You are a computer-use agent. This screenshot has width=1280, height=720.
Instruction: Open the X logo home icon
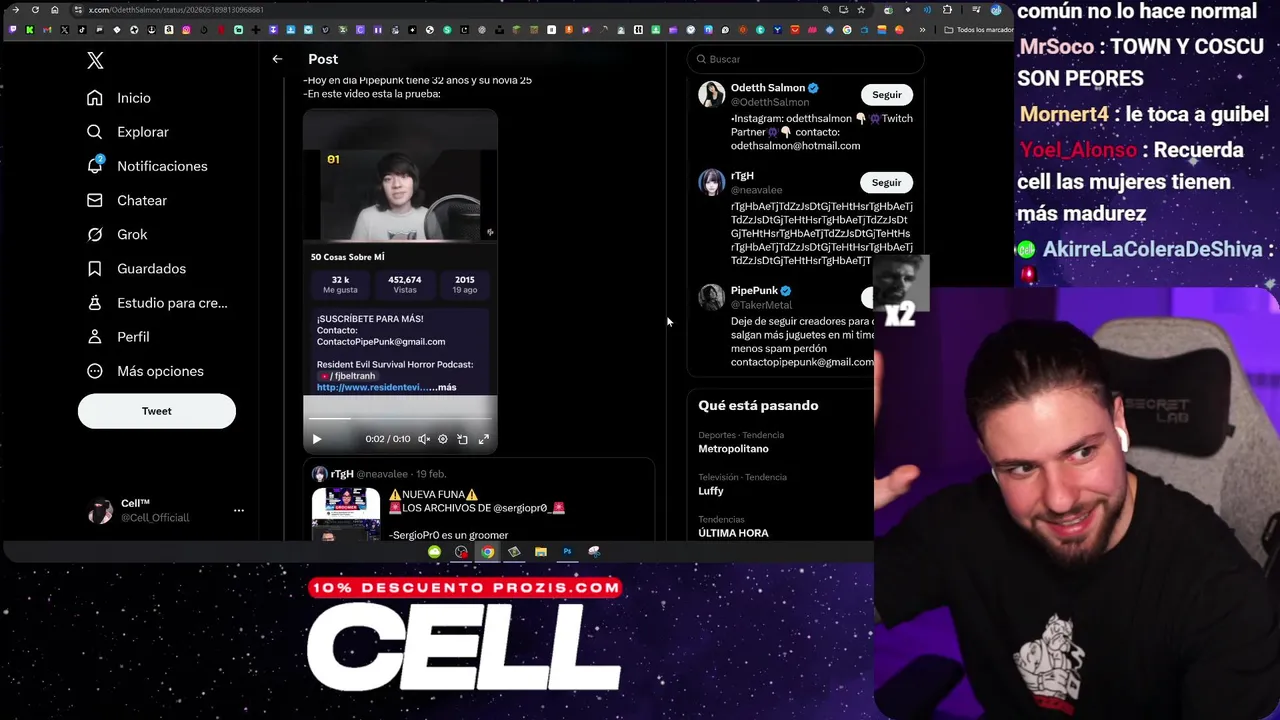[x=95, y=61]
